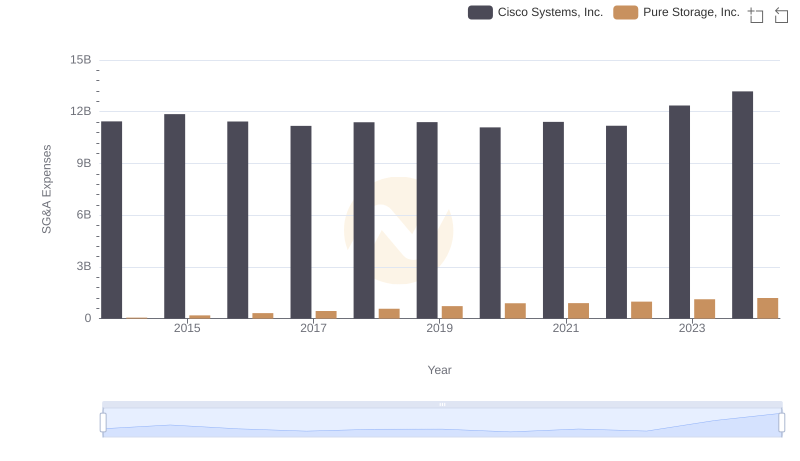Click the Cisco bar for 2023
This screenshot has height=461, width=800.
pyautogui.click(x=680, y=212)
